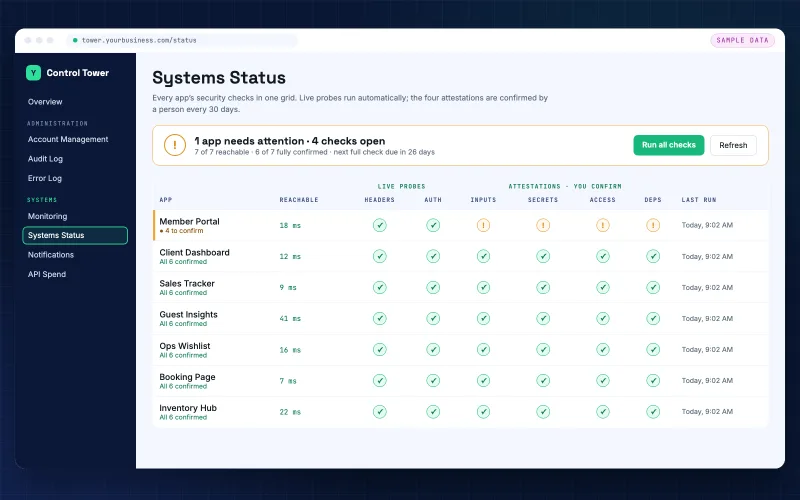Click the green Control Tower logo icon
Screen dimensions: 800x500
(33, 73)
